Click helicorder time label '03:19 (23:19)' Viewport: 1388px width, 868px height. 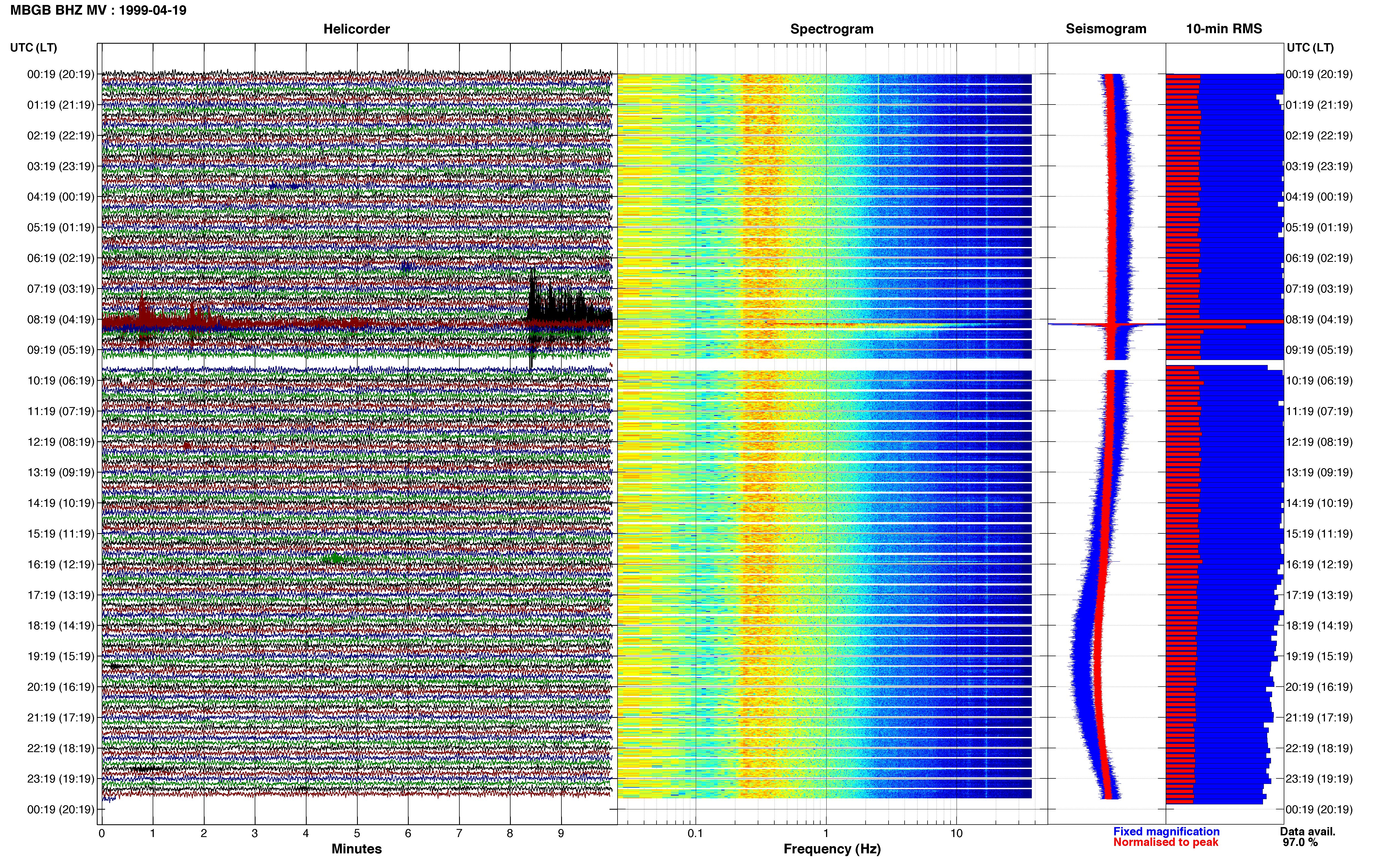[x=60, y=166]
